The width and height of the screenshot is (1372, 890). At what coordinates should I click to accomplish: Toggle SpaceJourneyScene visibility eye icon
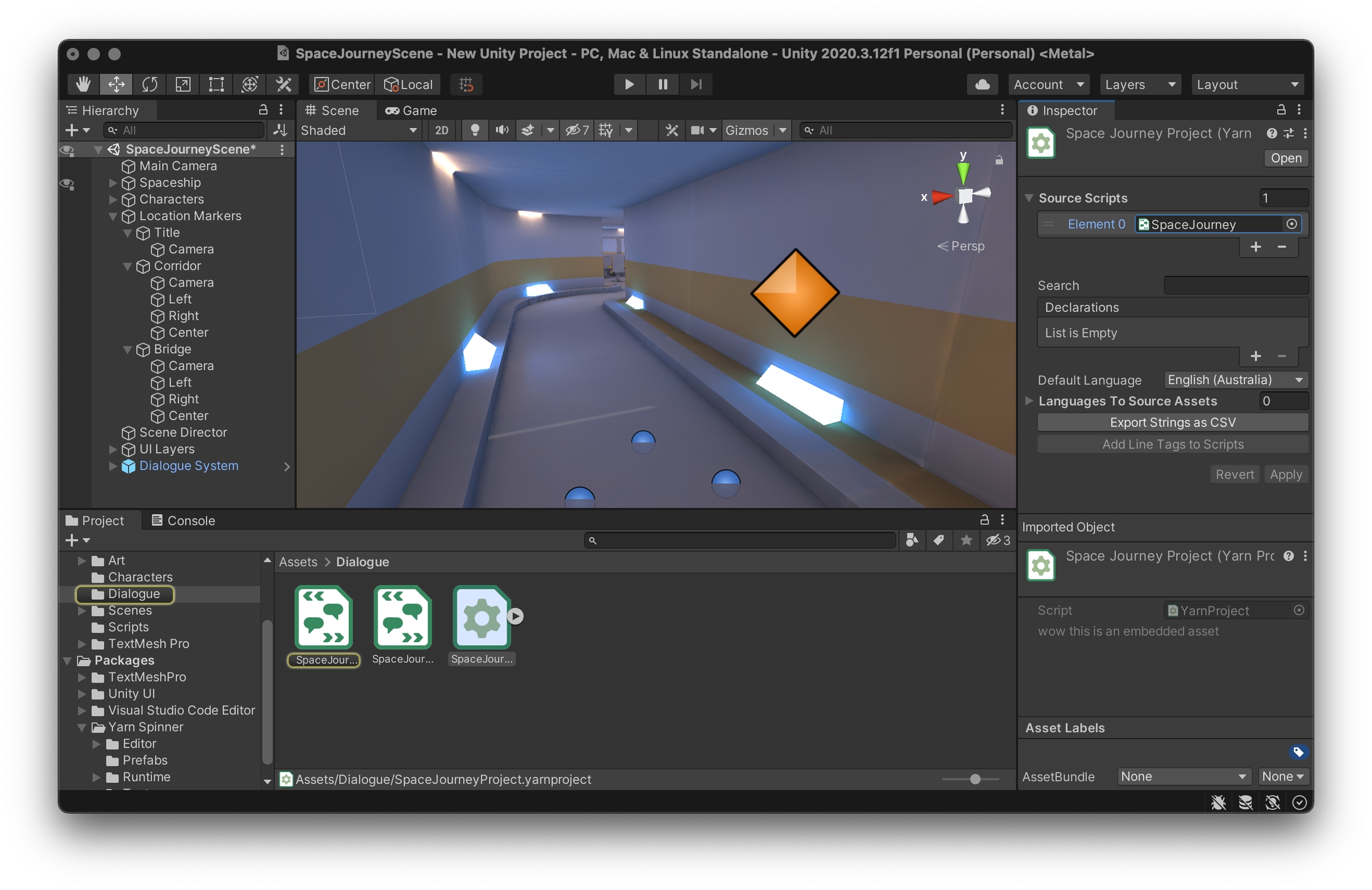tap(67, 150)
